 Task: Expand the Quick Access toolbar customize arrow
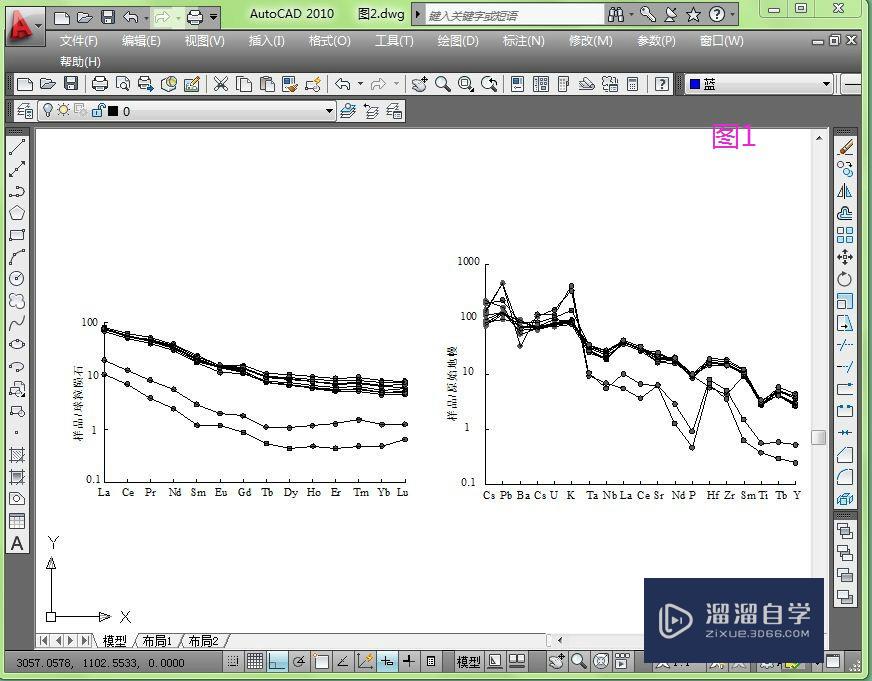(x=214, y=18)
